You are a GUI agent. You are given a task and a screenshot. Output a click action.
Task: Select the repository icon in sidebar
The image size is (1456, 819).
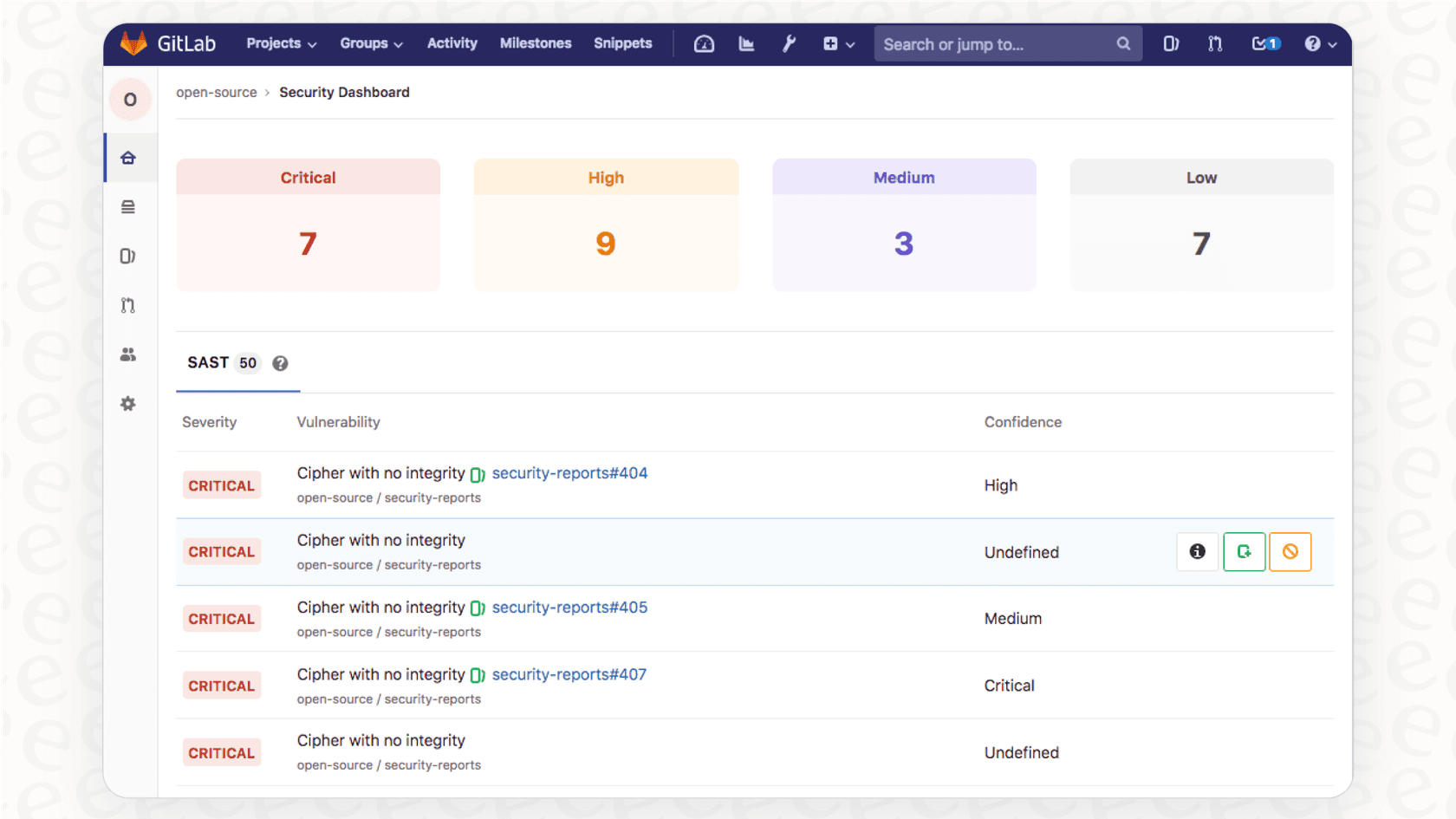(x=127, y=206)
